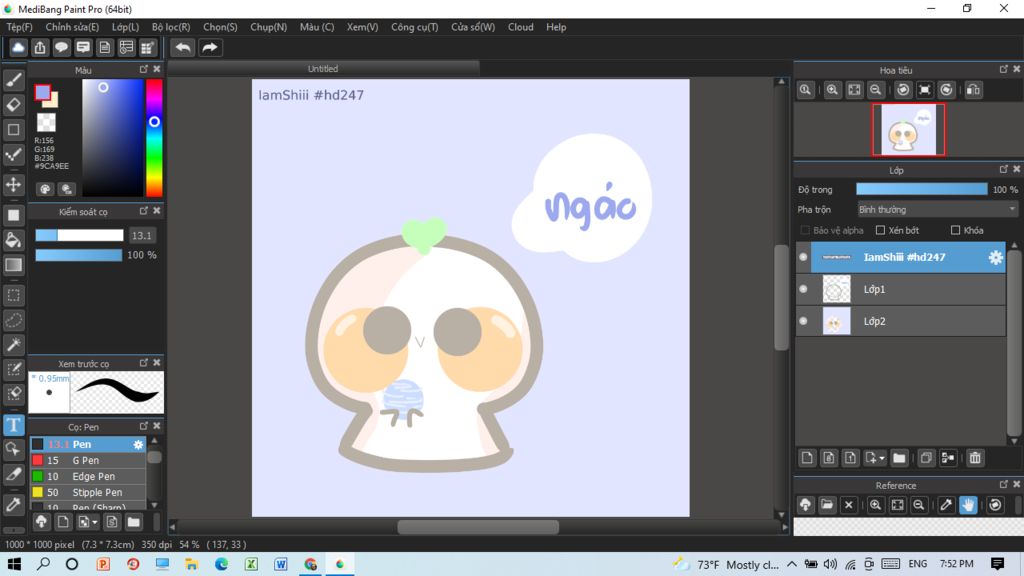Undock the Hoa tiêu navigator panel

click(x=1004, y=69)
